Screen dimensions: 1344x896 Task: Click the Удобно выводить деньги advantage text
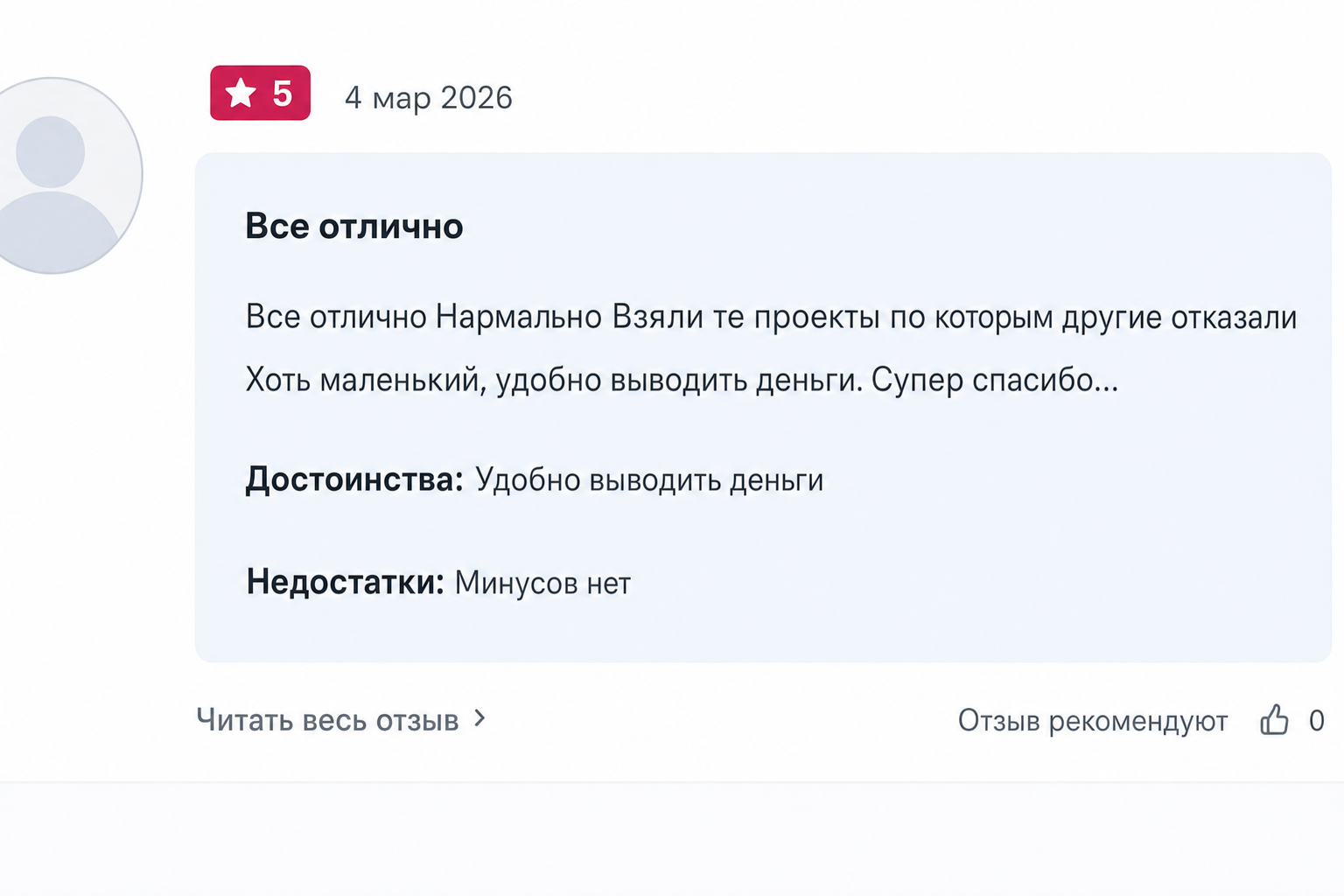649,480
